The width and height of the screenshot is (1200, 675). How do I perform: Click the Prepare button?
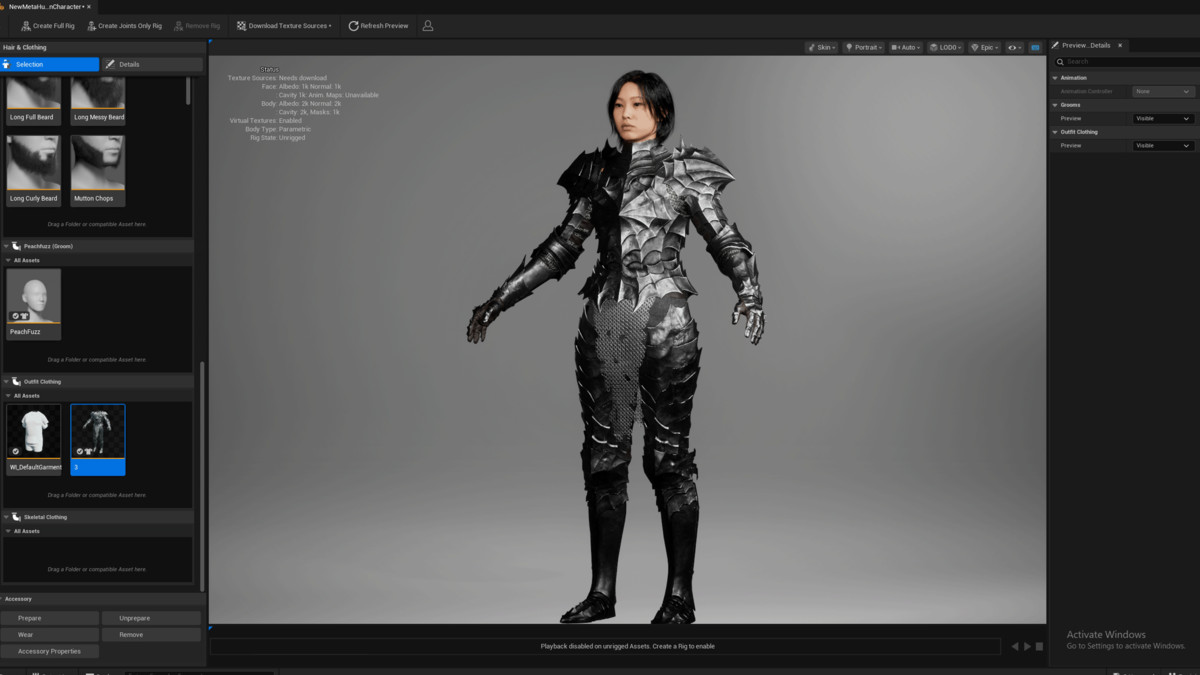tap(50, 618)
